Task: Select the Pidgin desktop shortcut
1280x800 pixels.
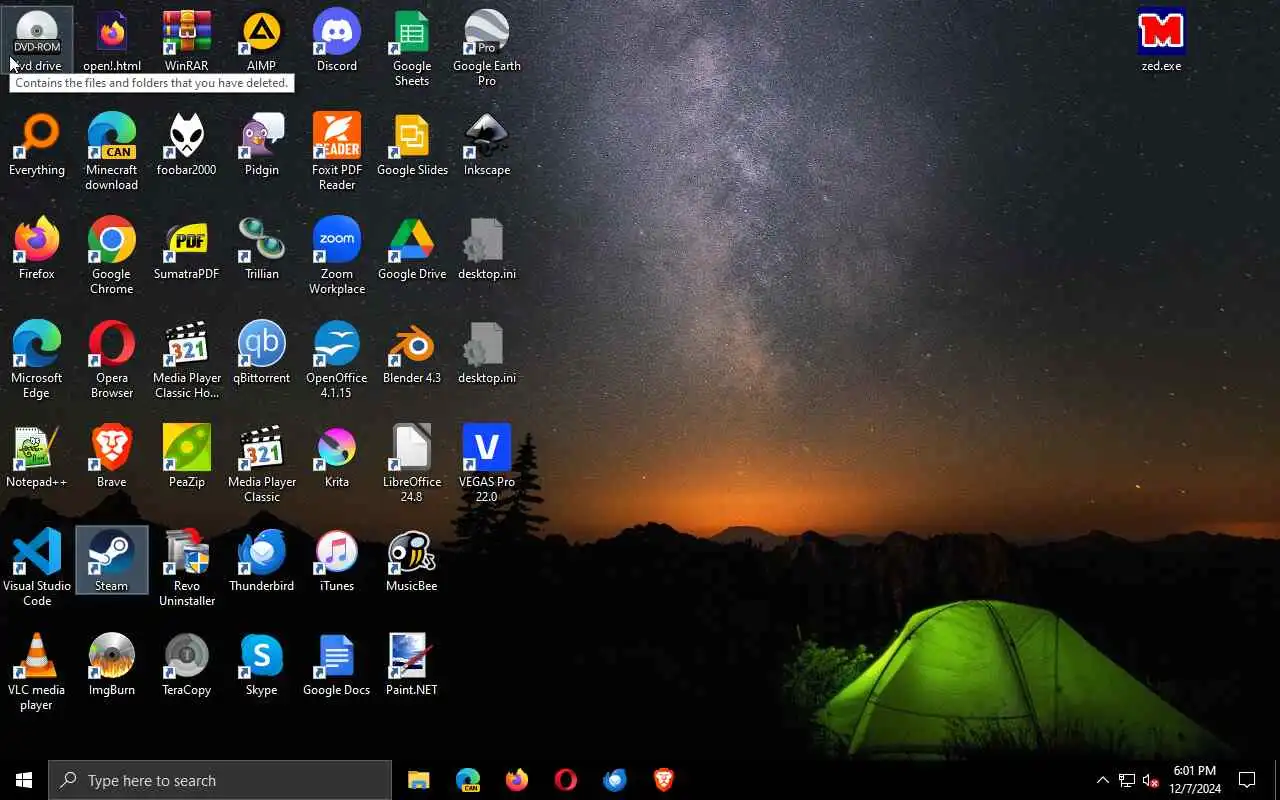Action: tap(261, 145)
